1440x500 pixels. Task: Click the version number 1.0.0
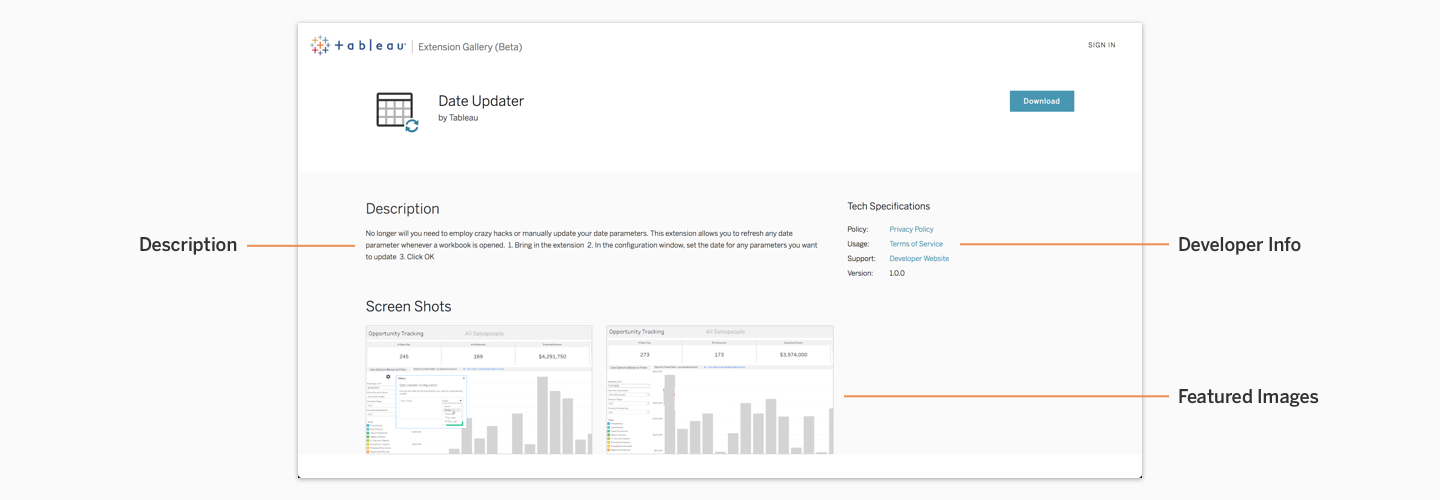(896, 273)
